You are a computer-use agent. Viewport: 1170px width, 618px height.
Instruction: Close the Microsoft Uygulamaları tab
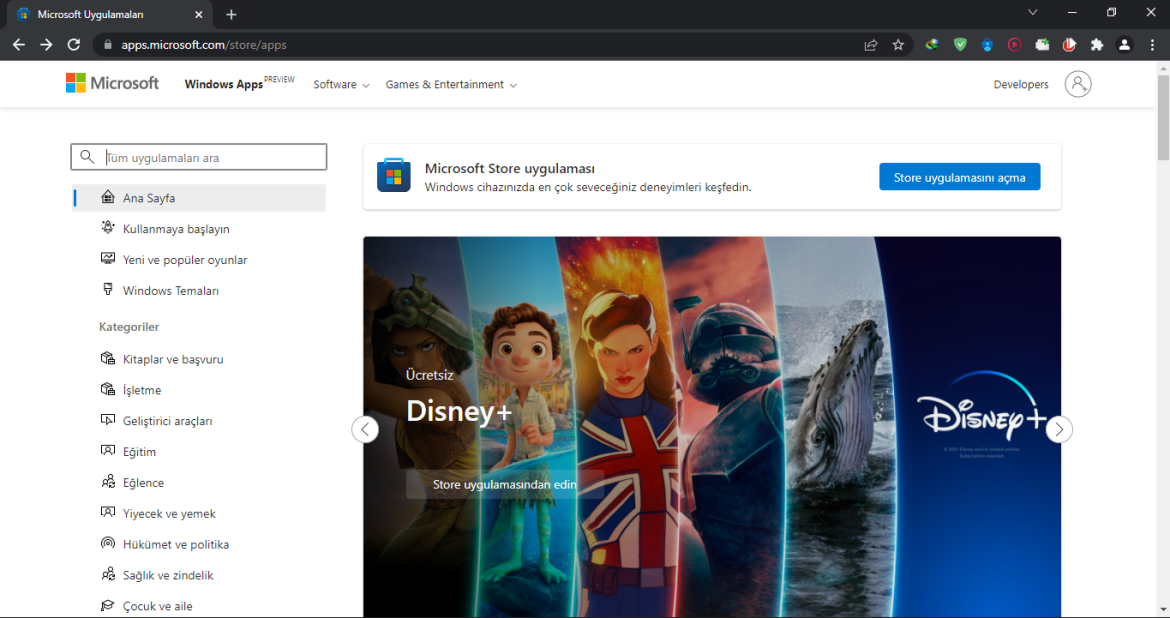point(198,14)
